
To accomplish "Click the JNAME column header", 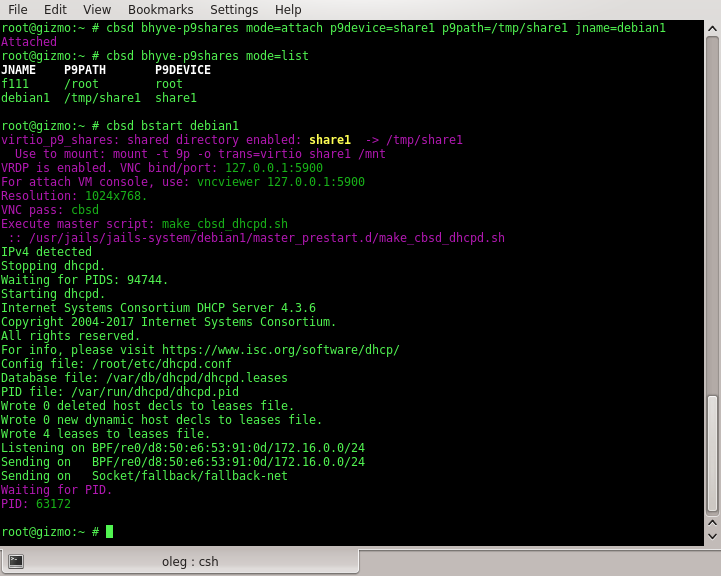I will tap(18, 70).
